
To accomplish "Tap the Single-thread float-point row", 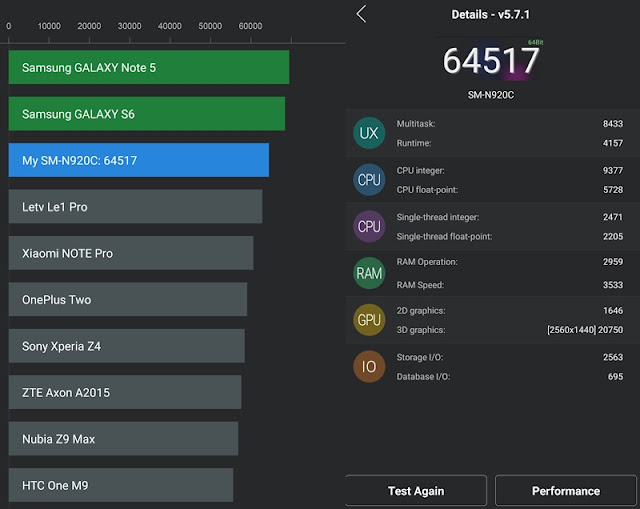I will pyautogui.click(x=510, y=236).
